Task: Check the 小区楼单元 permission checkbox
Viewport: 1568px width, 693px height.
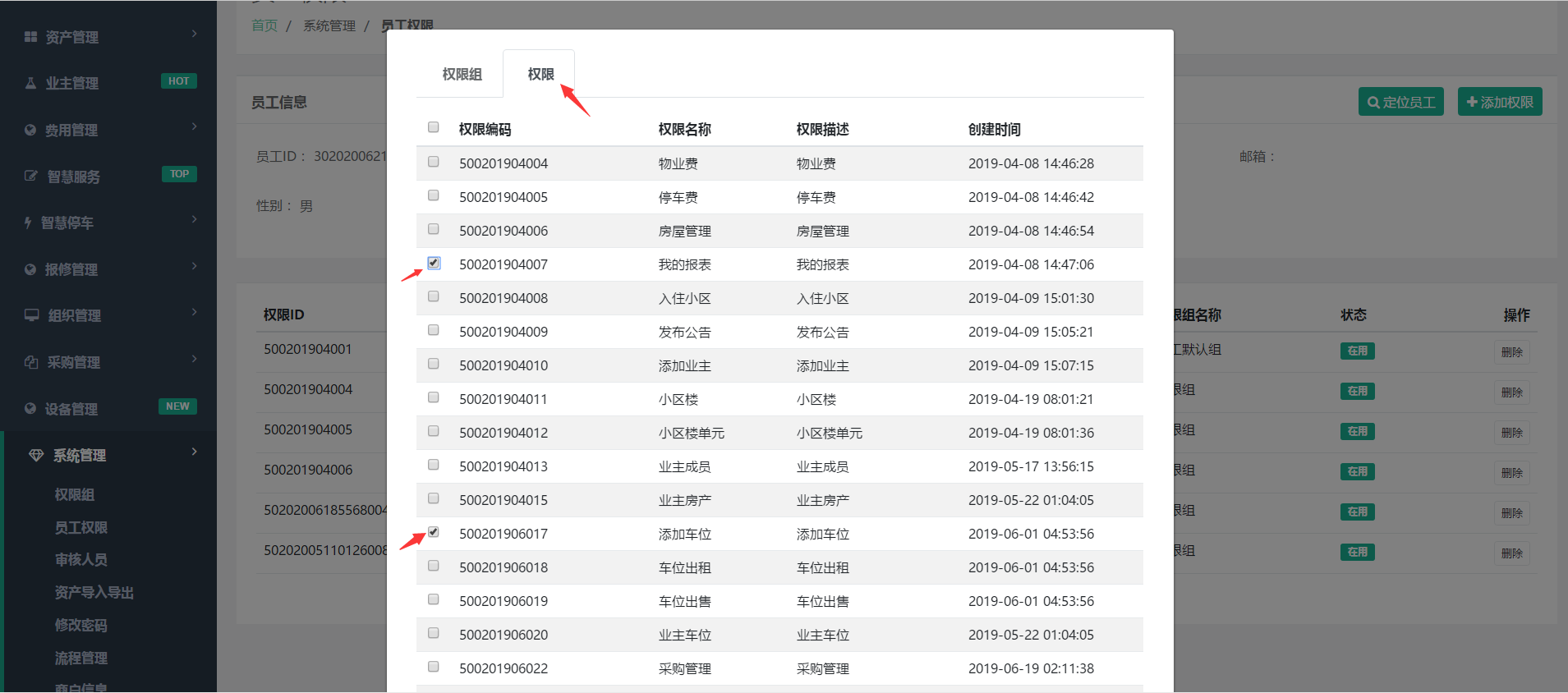Action: coord(434,431)
